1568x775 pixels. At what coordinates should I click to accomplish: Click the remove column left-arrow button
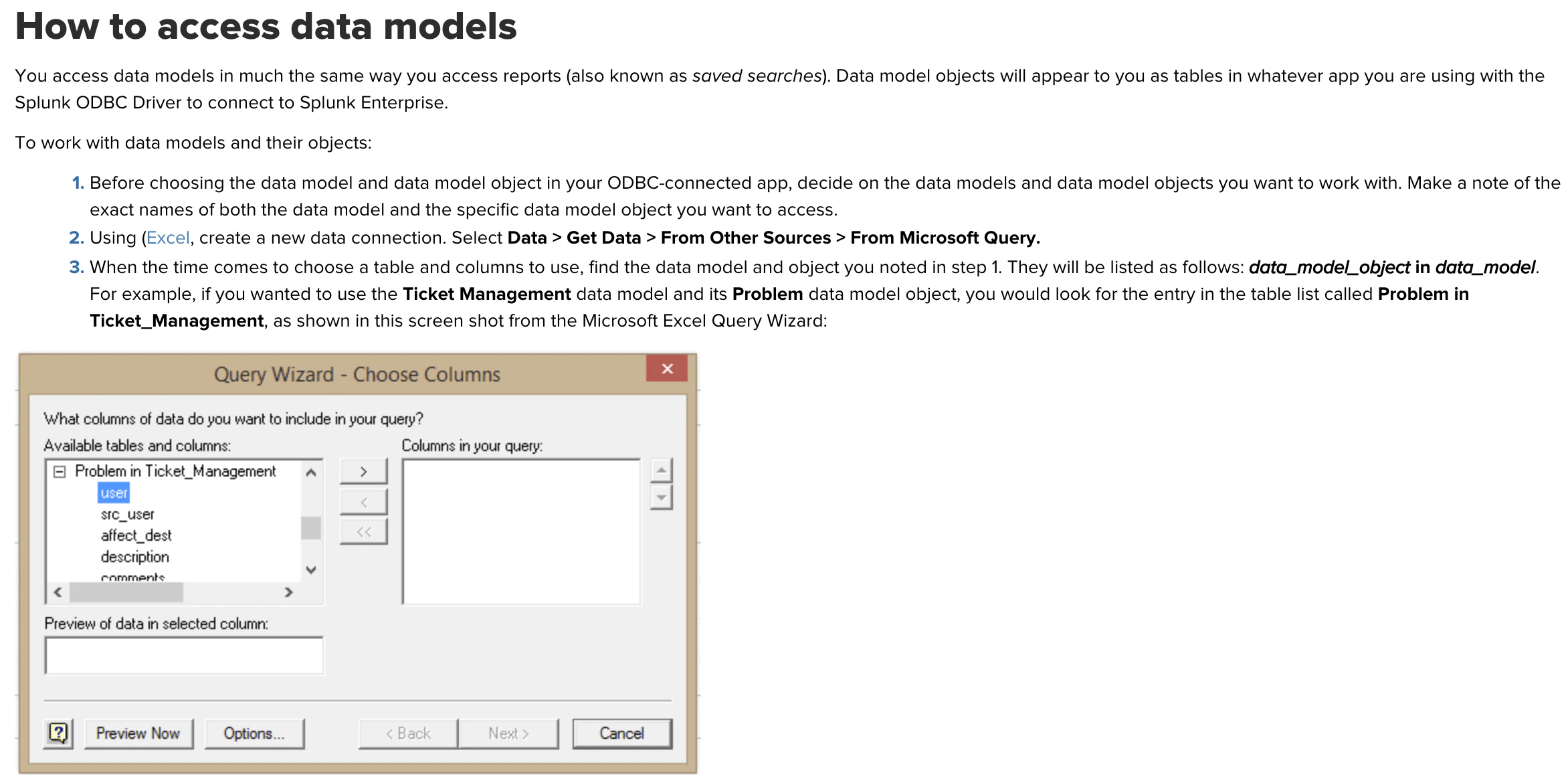pos(363,502)
